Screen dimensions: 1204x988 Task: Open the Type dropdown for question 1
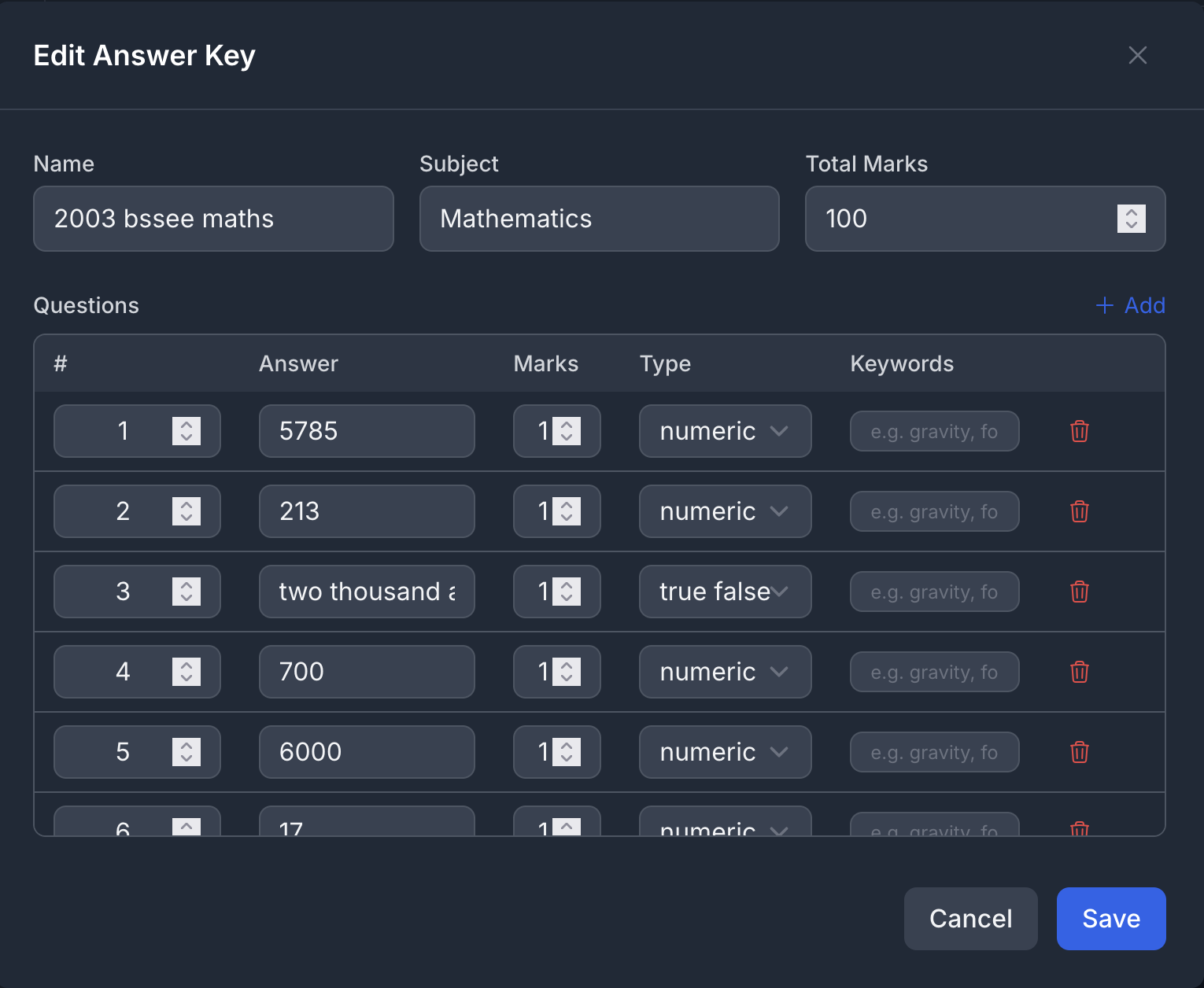click(x=725, y=431)
